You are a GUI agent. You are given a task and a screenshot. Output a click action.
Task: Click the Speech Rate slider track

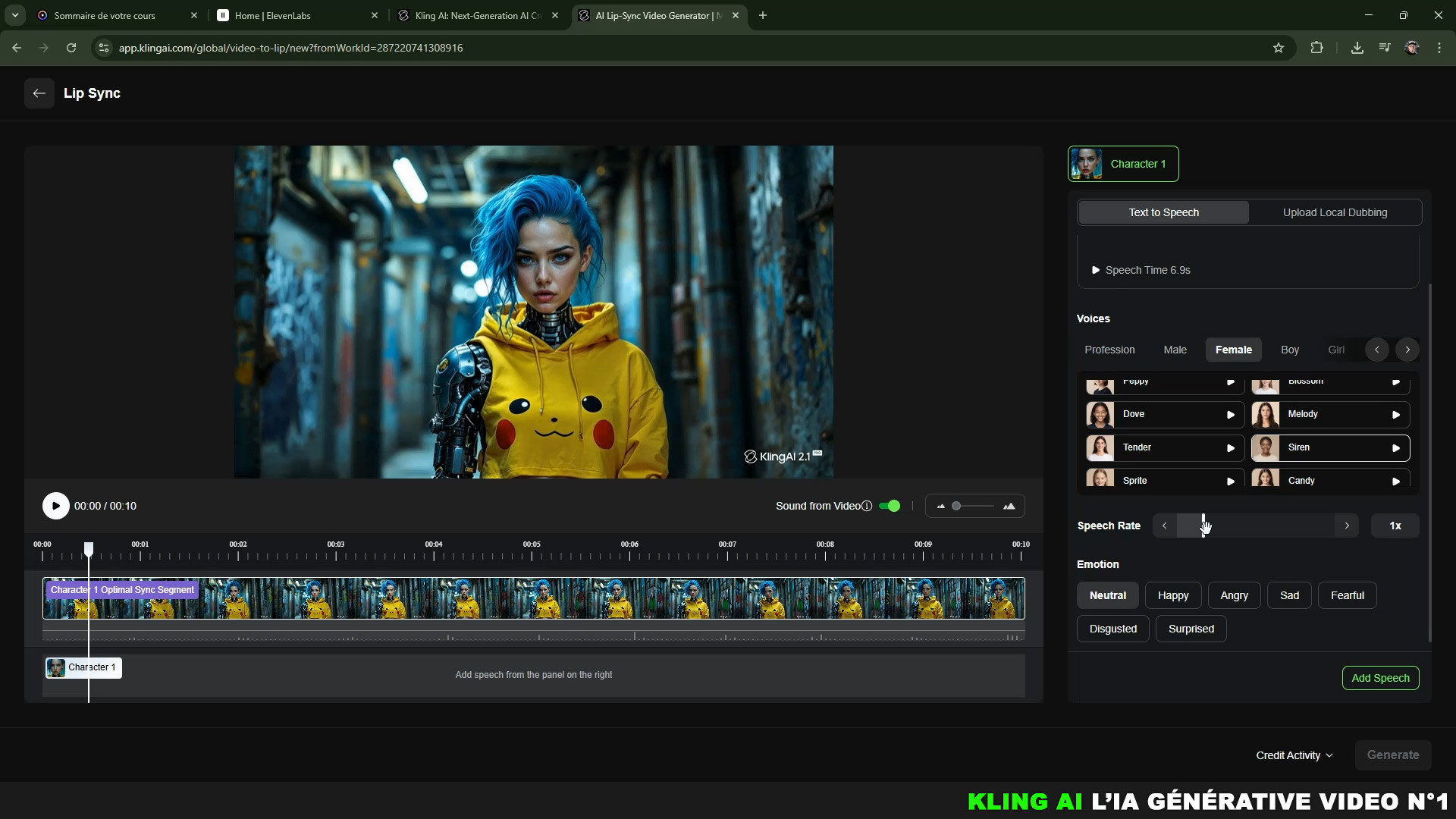point(1256,526)
